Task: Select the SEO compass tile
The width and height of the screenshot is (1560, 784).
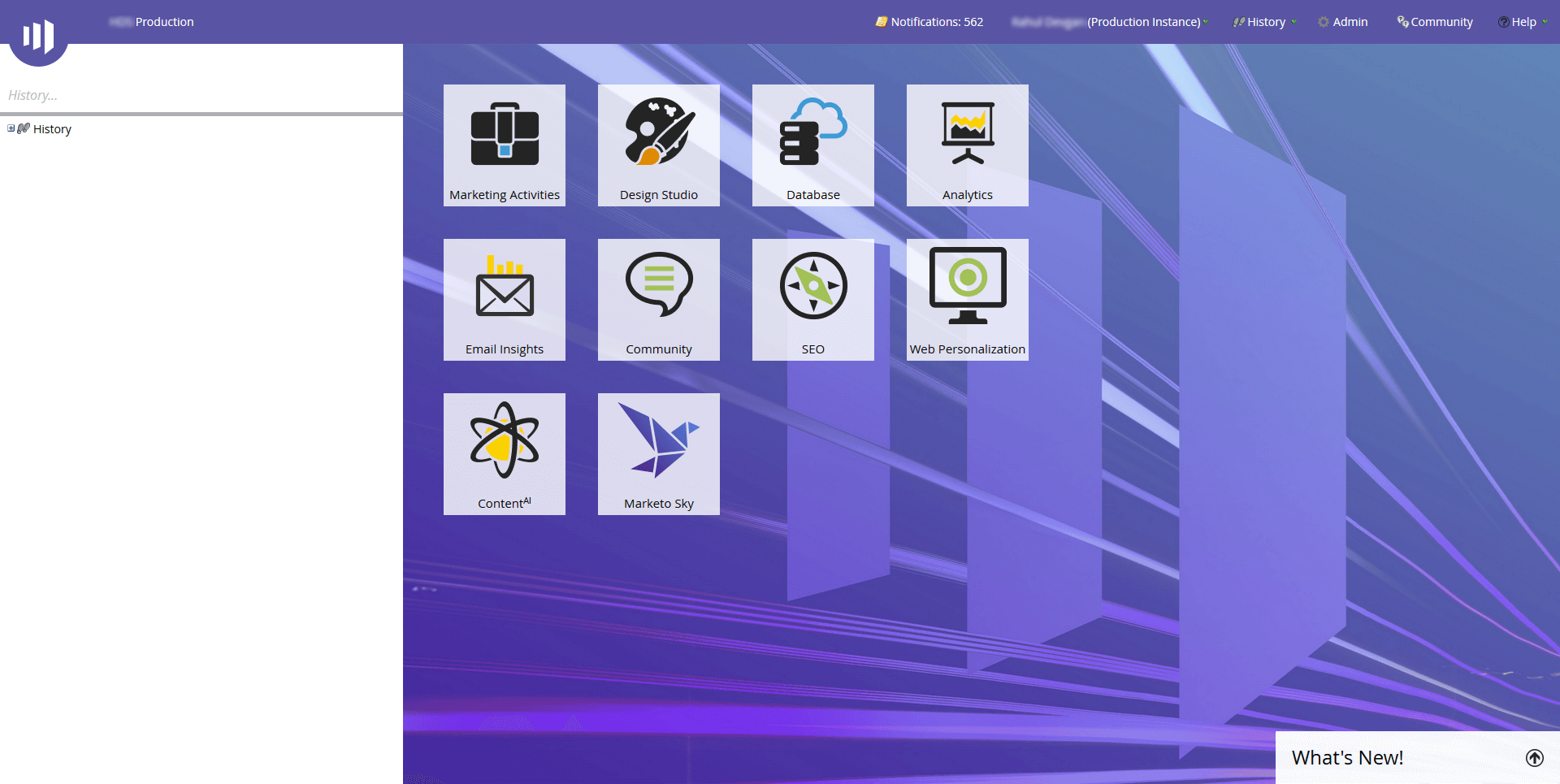Action: [812, 299]
